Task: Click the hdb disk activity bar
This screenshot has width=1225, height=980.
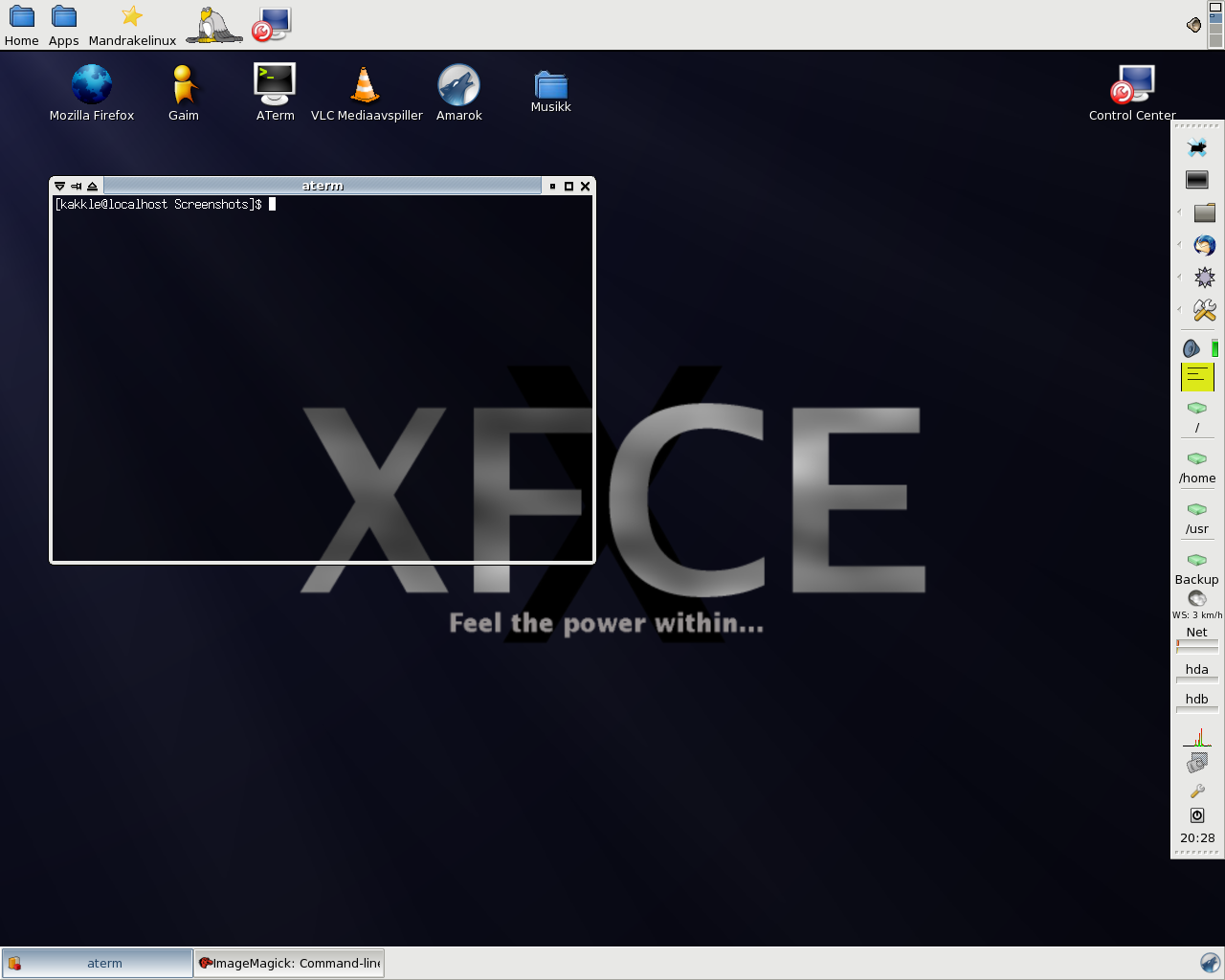Action: (1197, 710)
